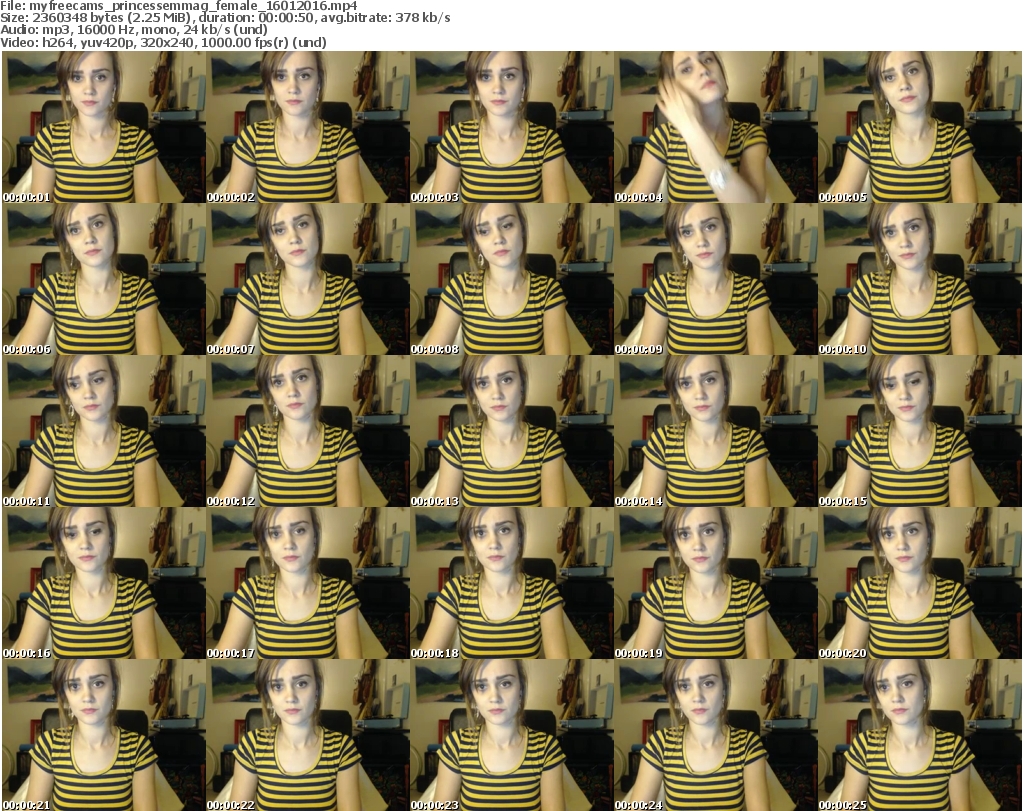This screenshot has height=811, width=1024.
Task: Select the thumbnail frame stamped 00:00:05
Action: coord(920,127)
